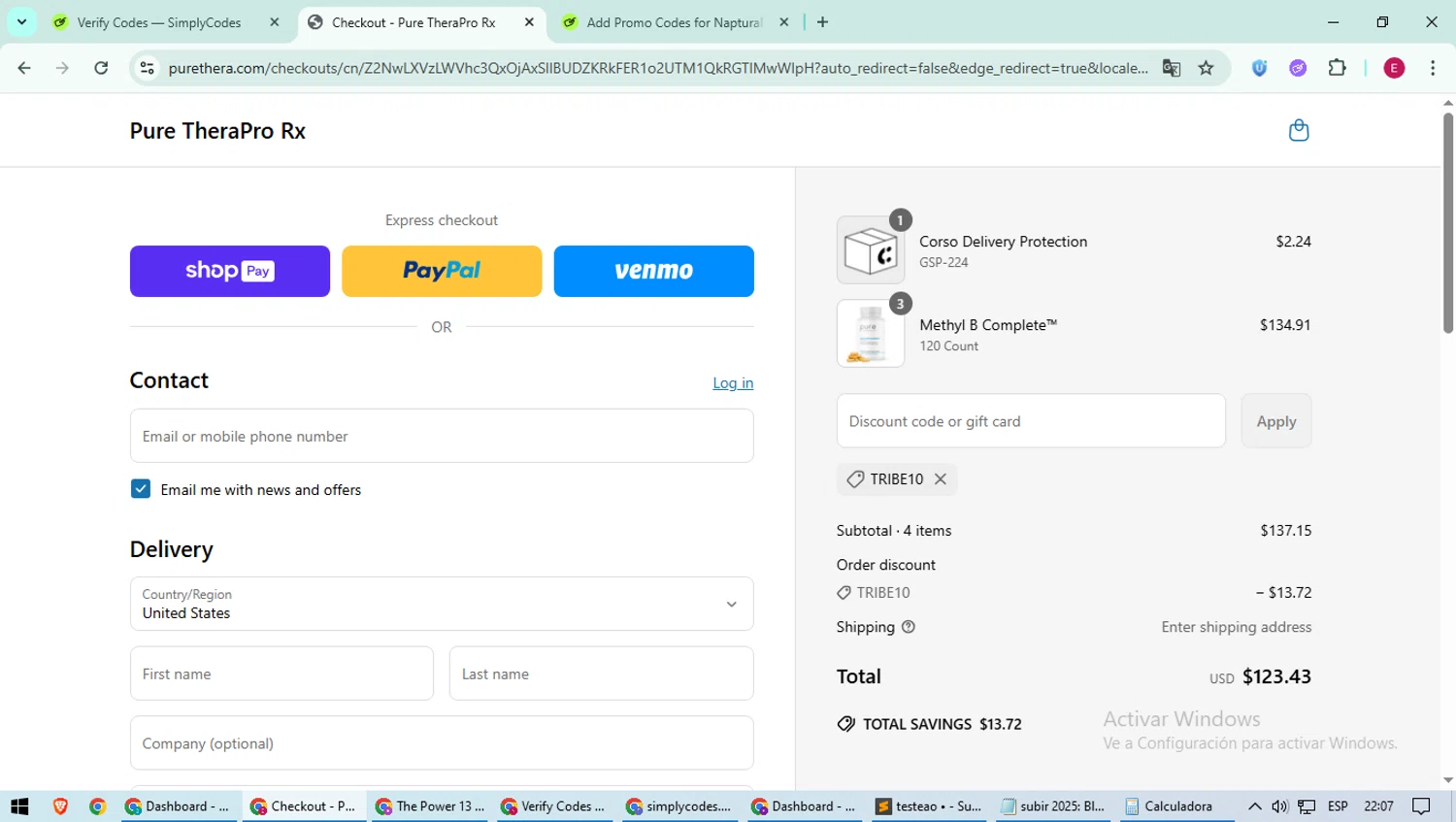Image resolution: width=1456 pixels, height=822 pixels.
Task: Open the Windows Start menu
Action: (x=19, y=806)
